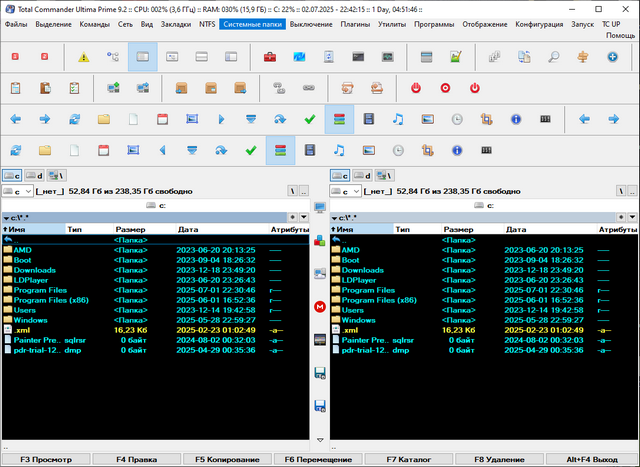Open the Помощь menu

(x=620, y=36)
